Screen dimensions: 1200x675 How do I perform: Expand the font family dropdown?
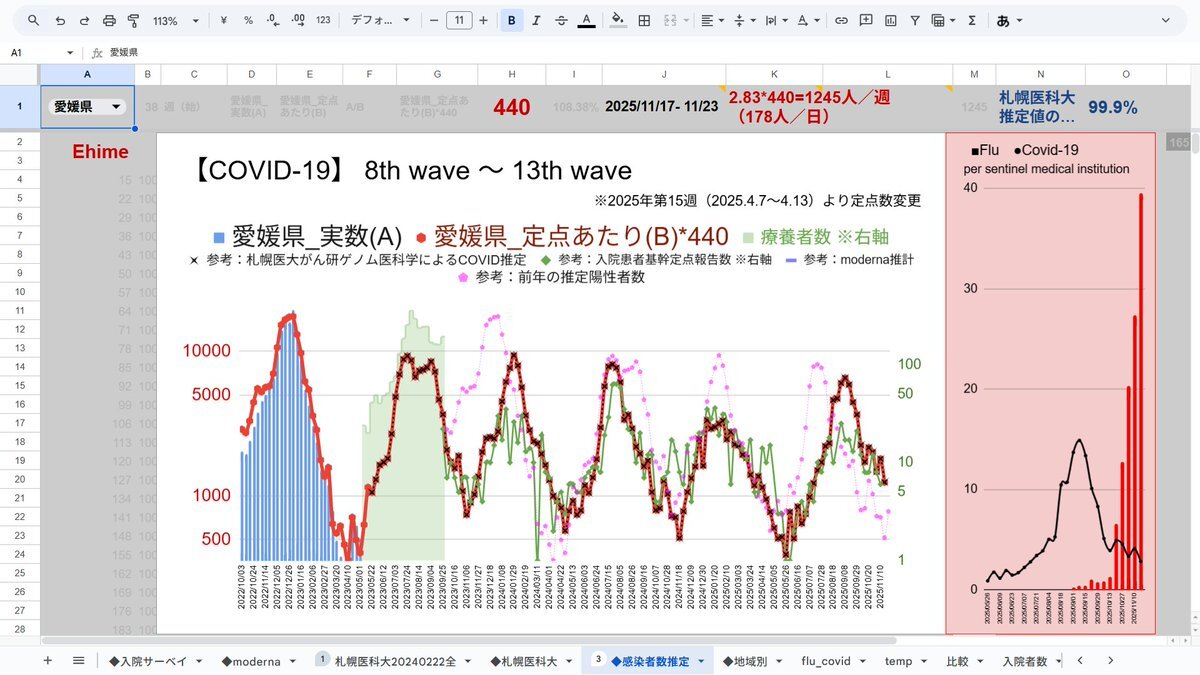tap(380, 20)
